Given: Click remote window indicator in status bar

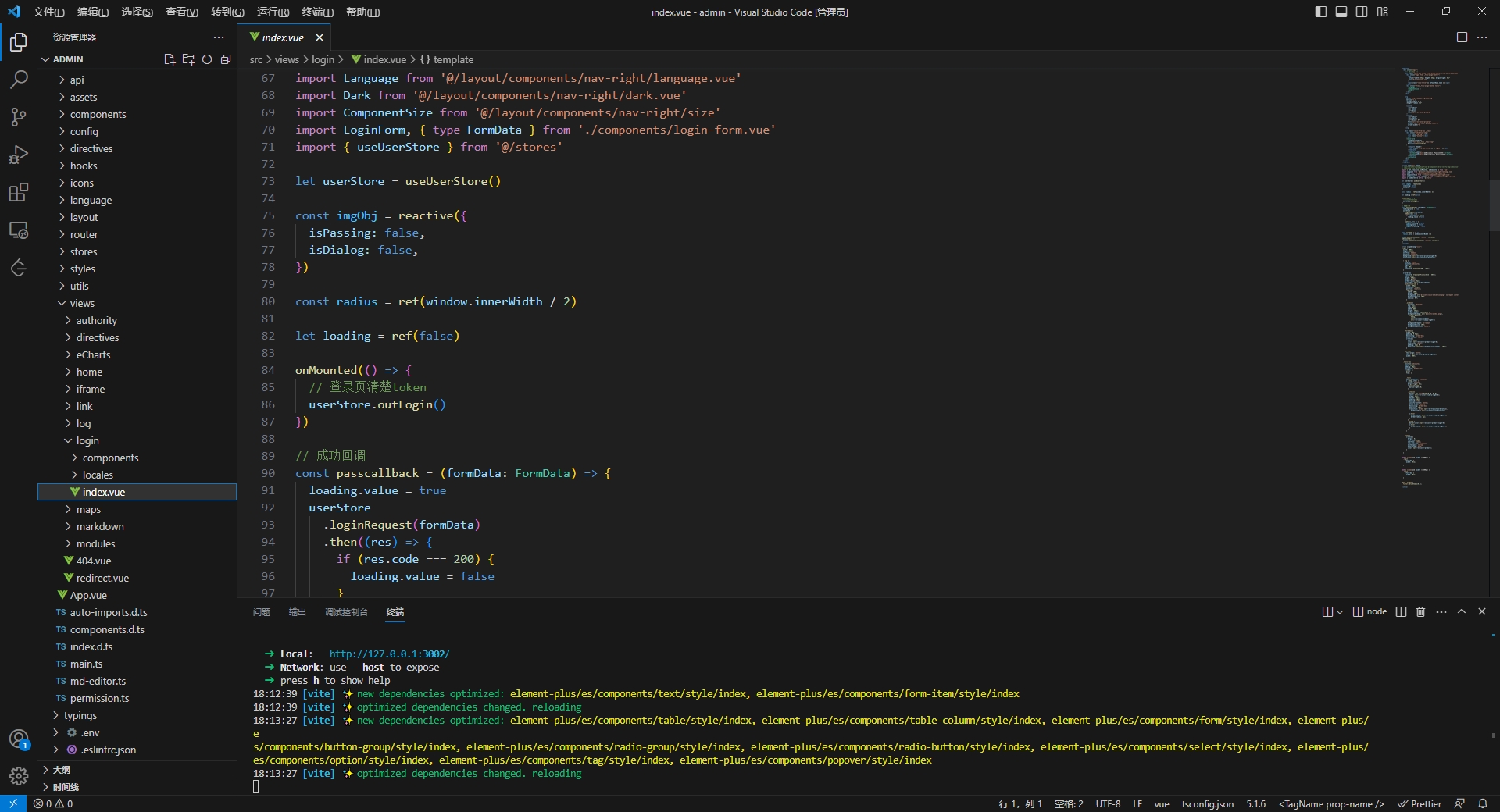Looking at the screenshot, I should click(13, 803).
